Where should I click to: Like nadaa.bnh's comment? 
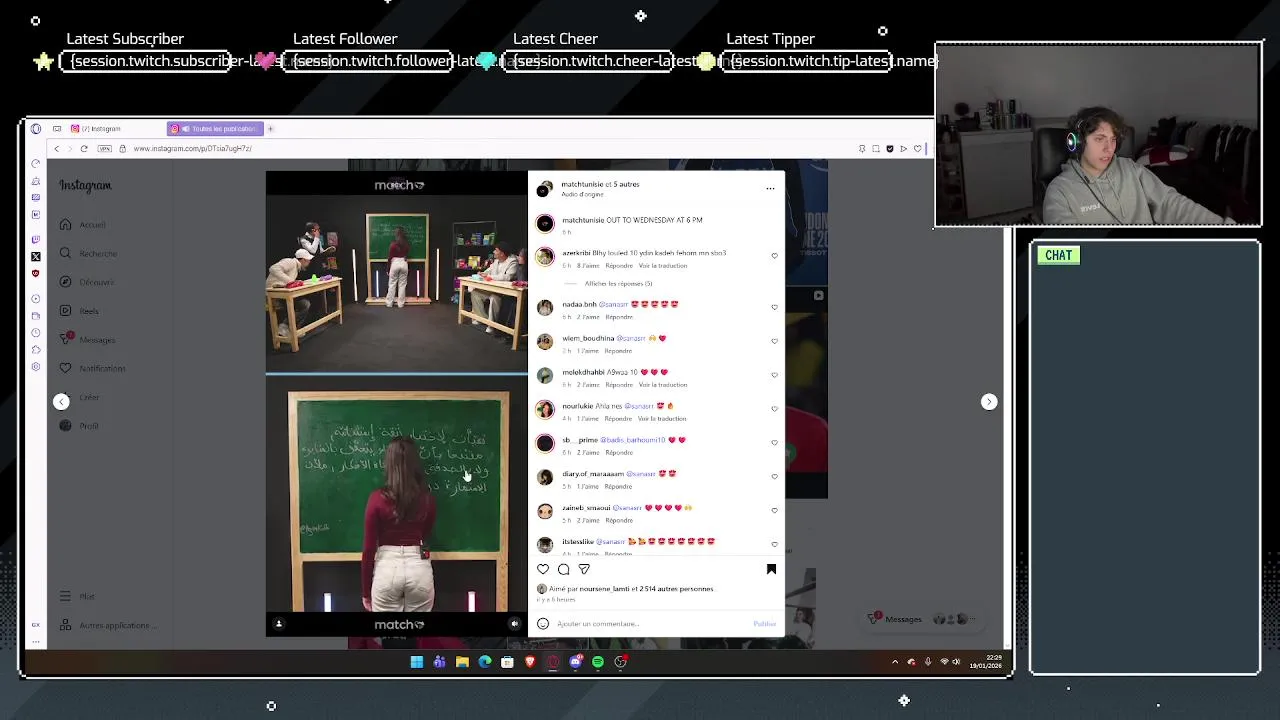(774, 307)
